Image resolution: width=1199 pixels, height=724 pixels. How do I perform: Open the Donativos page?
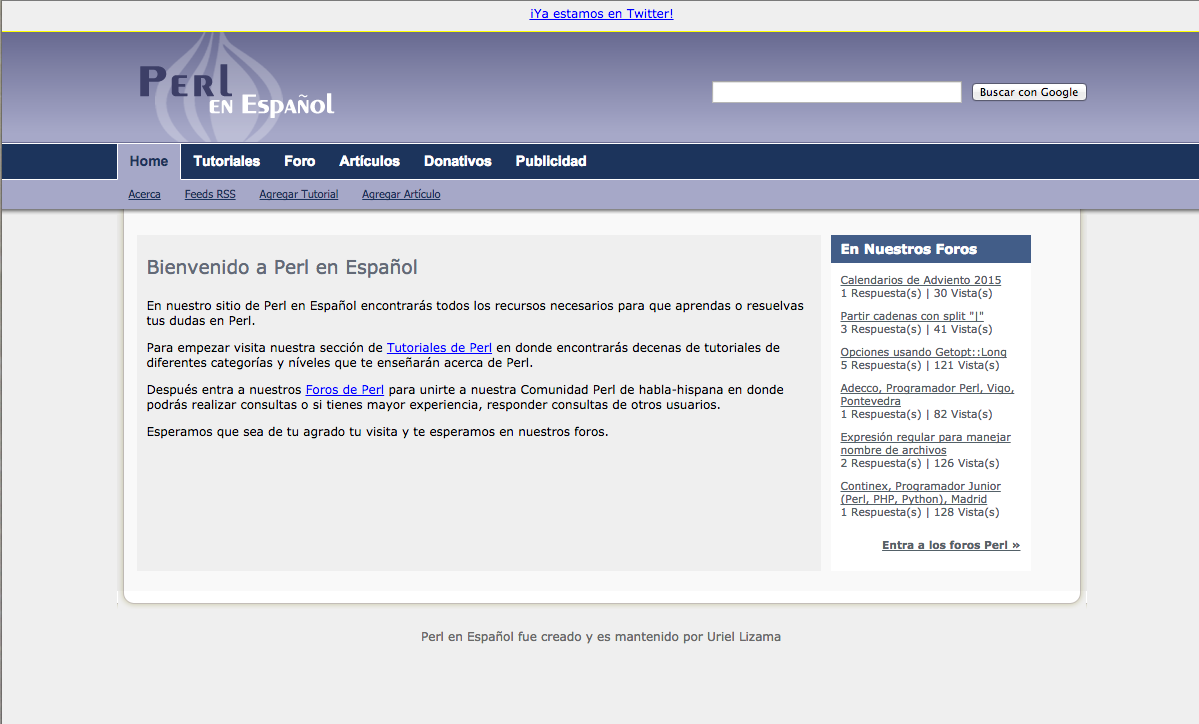tap(457, 161)
